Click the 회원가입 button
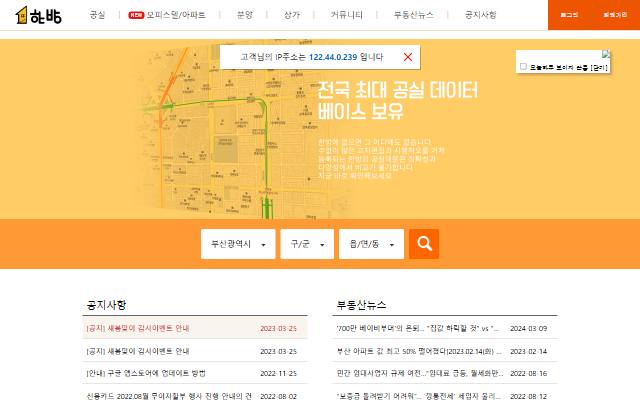The width and height of the screenshot is (640, 400). coord(615,15)
